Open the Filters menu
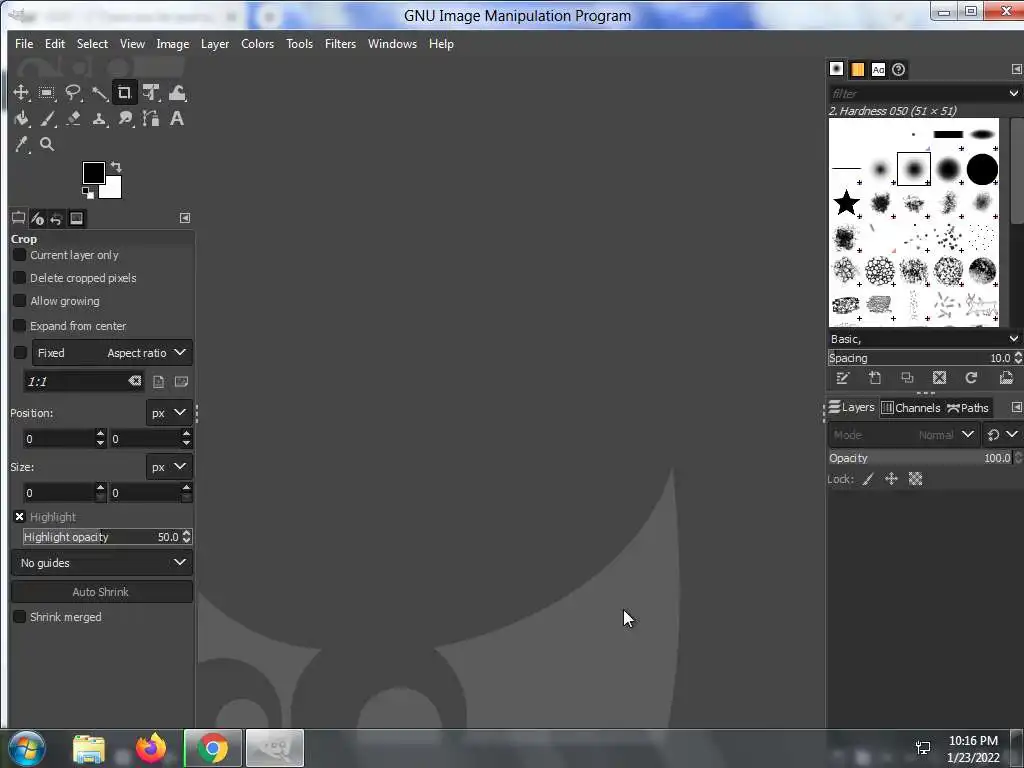This screenshot has width=1024, height=768. (340, 44)
